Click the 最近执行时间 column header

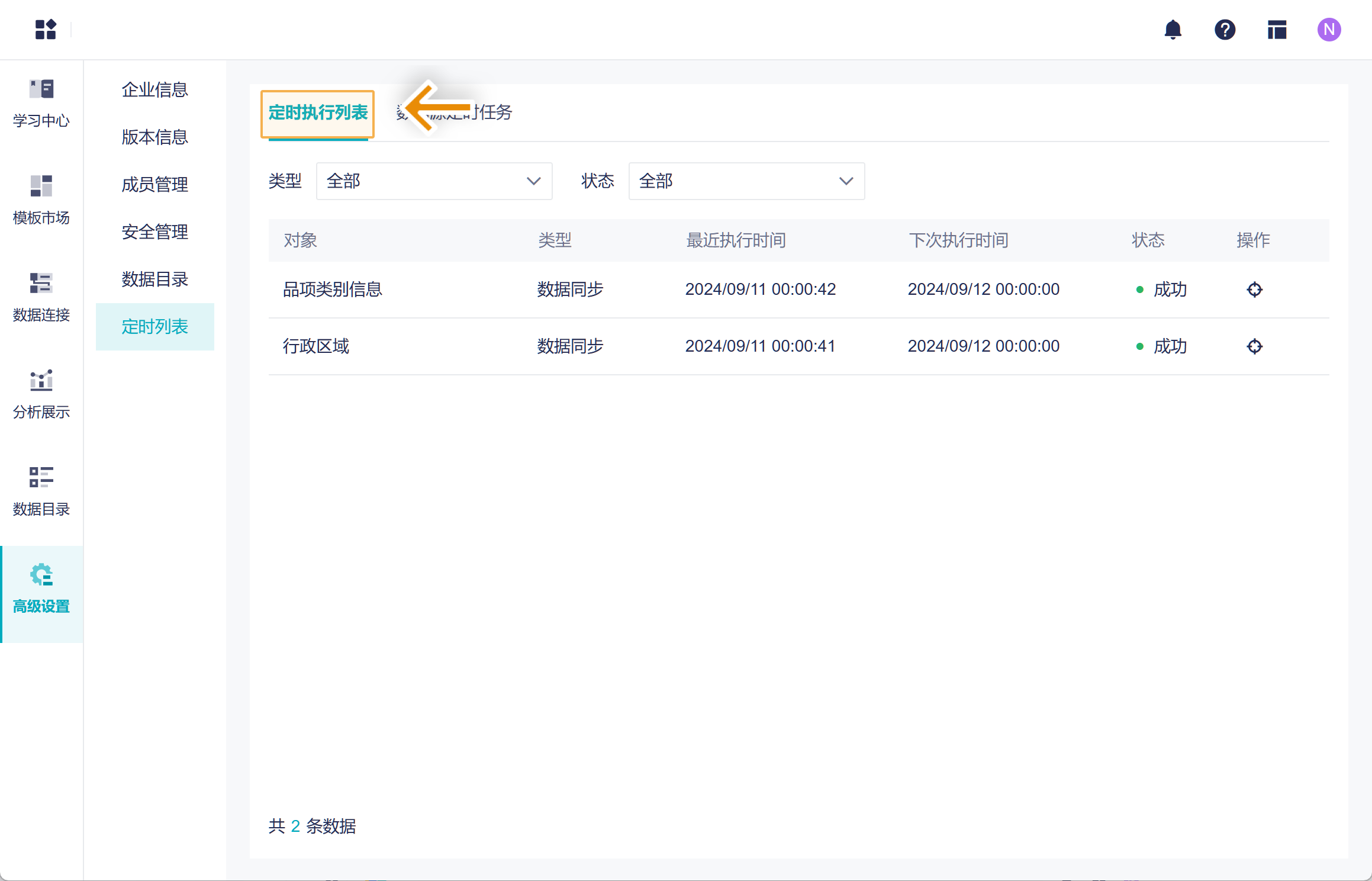pyautogui.click(x=736, y=240)
